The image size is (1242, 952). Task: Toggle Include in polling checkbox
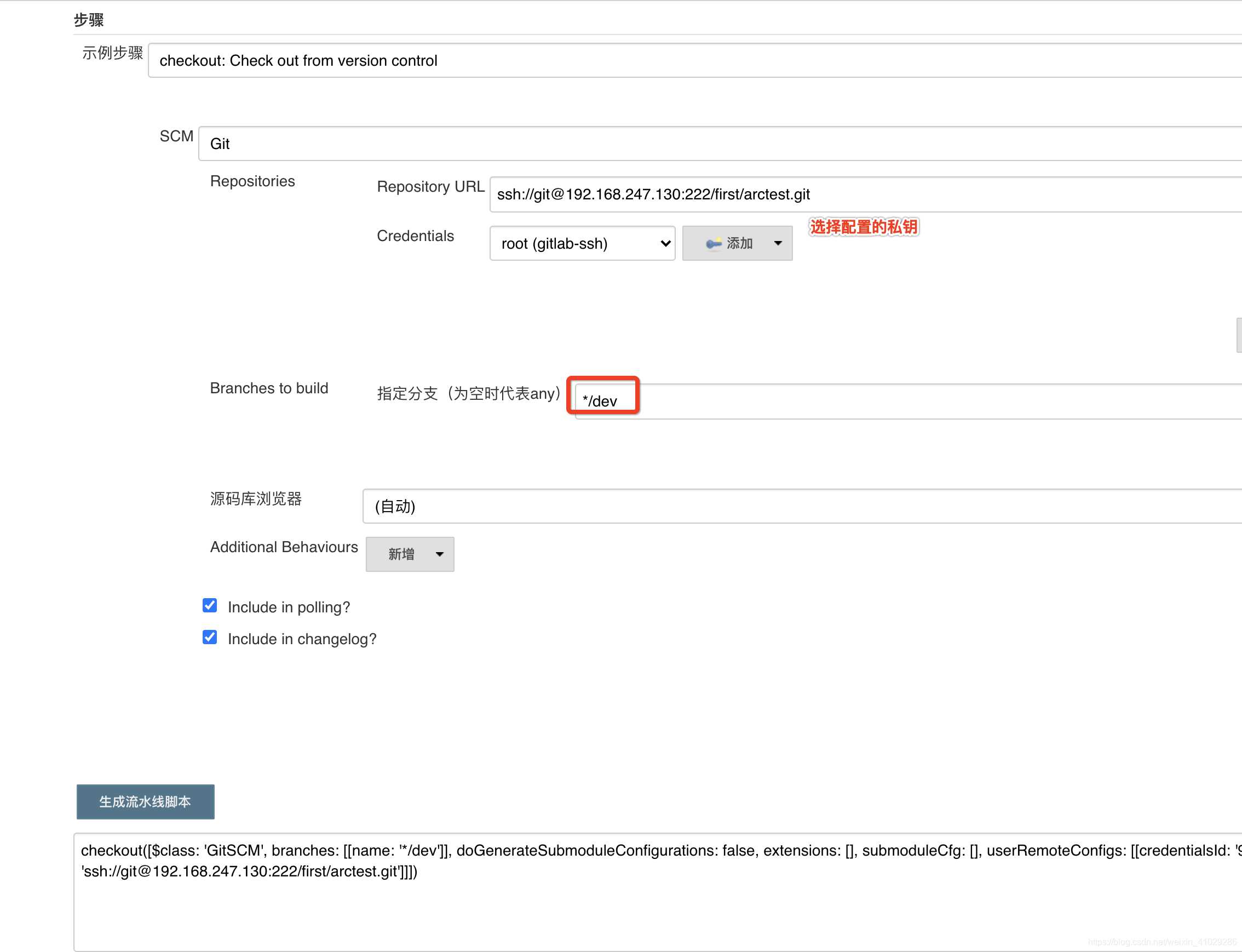tap(210, 606)
